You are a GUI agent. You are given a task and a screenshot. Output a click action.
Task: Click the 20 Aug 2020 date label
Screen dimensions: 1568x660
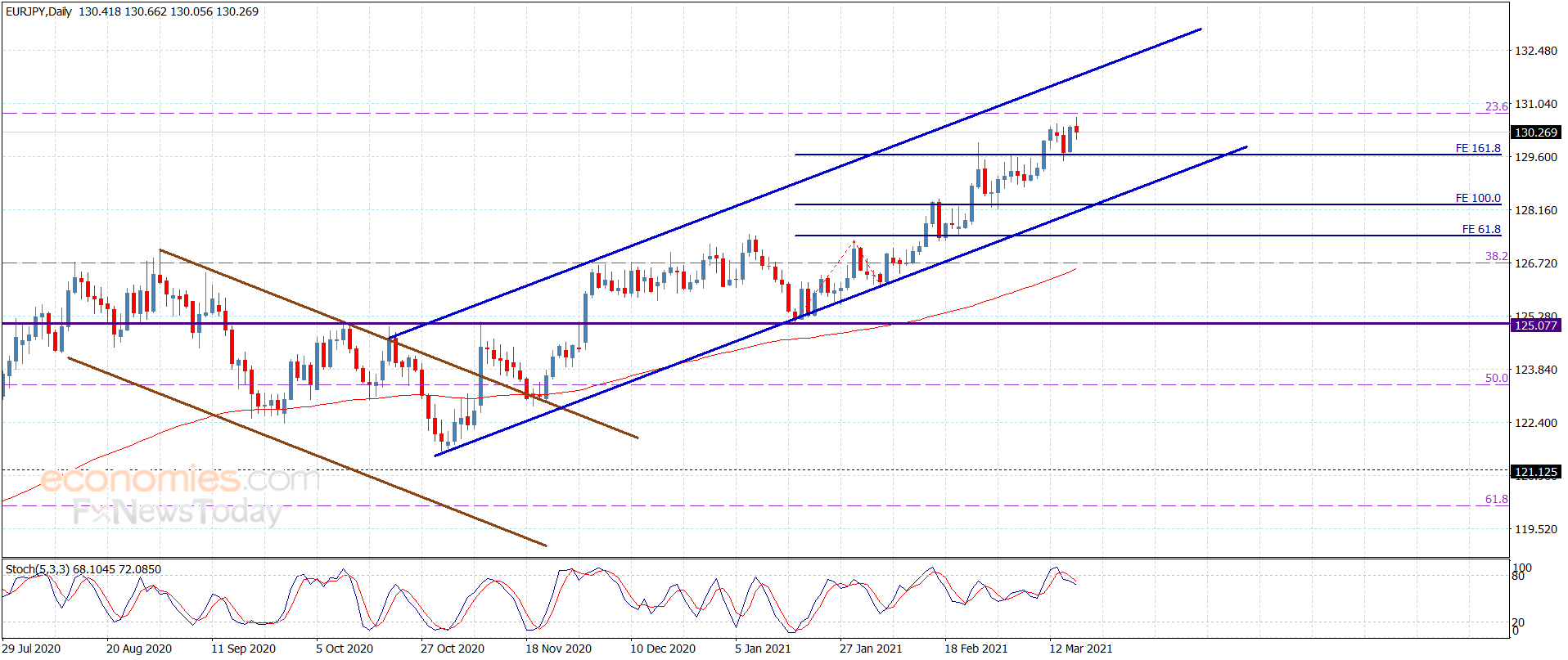pyautogui.click(x=139, y=649)
